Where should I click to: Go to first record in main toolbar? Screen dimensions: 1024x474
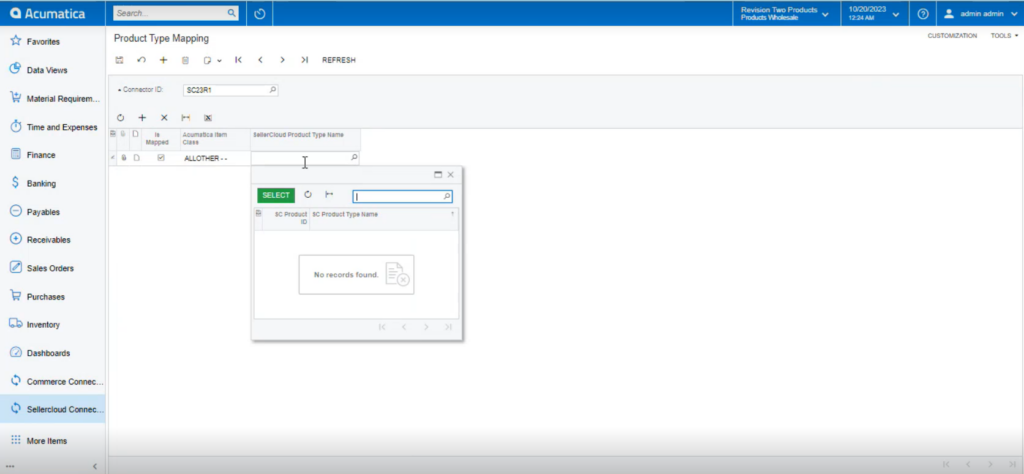(238, 60)
